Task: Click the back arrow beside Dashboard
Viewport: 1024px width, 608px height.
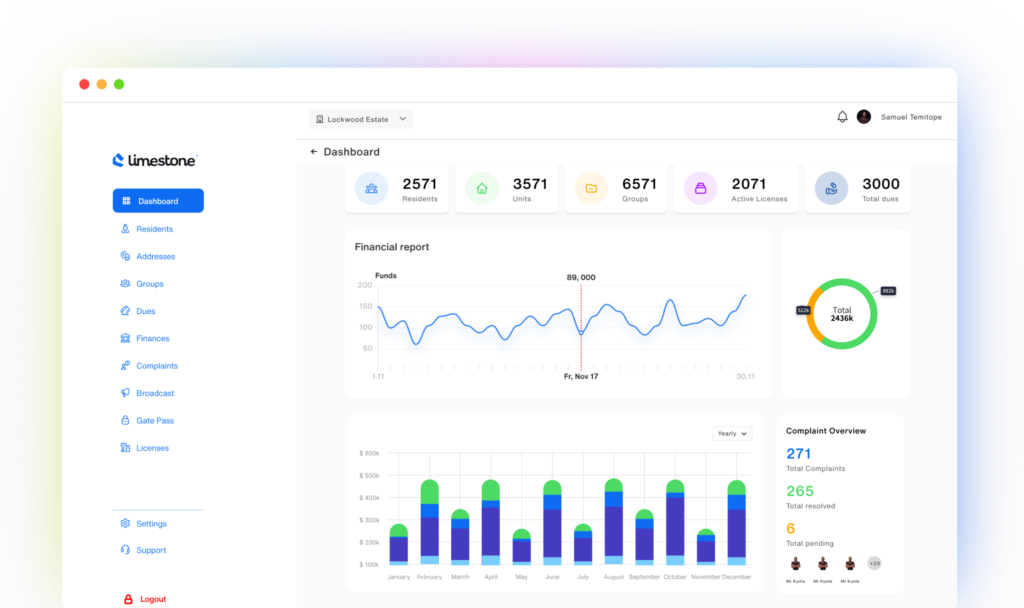Action: point(313,152)
